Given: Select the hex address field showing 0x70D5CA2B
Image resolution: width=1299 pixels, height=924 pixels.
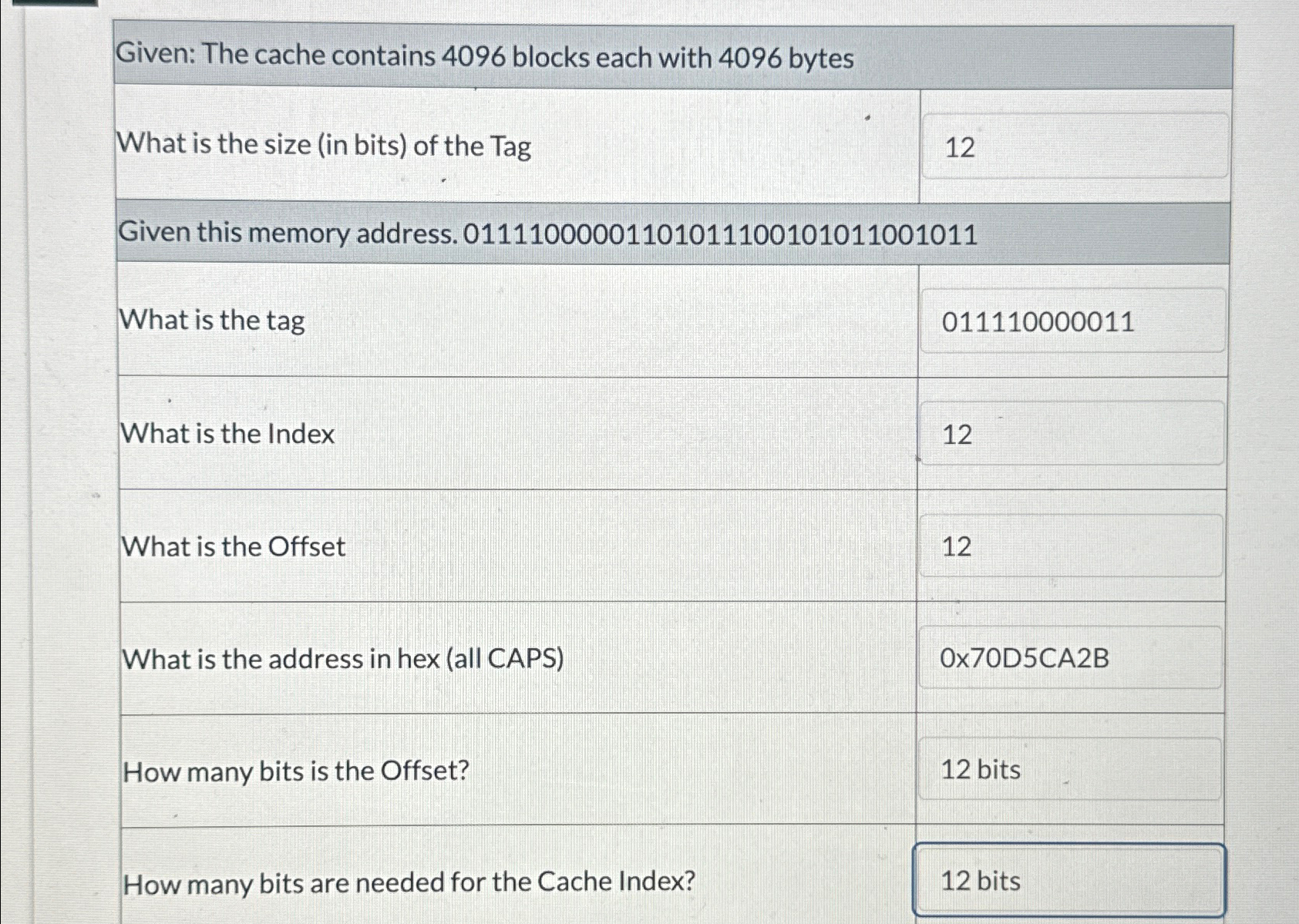Looking at the screenshot, I should pos(1072,659).
